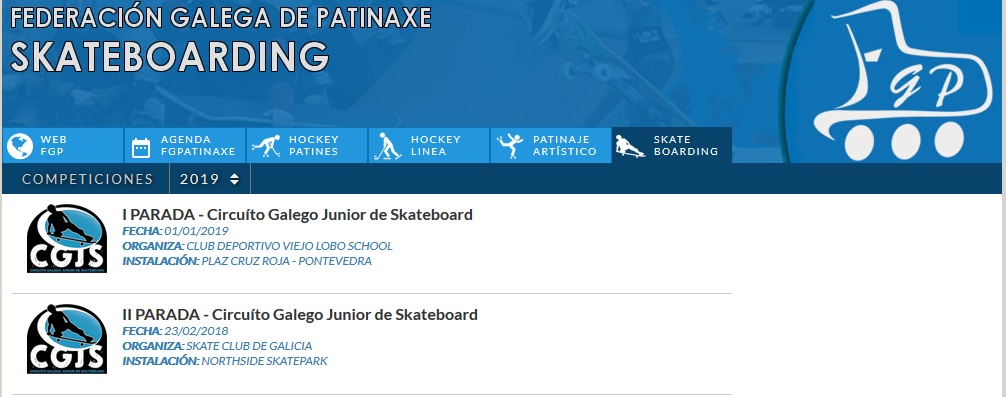Screen dimensions: 1006x397
Task: Click the skateboarder icon in Skate Boarding tab
Action: [629, 146]
